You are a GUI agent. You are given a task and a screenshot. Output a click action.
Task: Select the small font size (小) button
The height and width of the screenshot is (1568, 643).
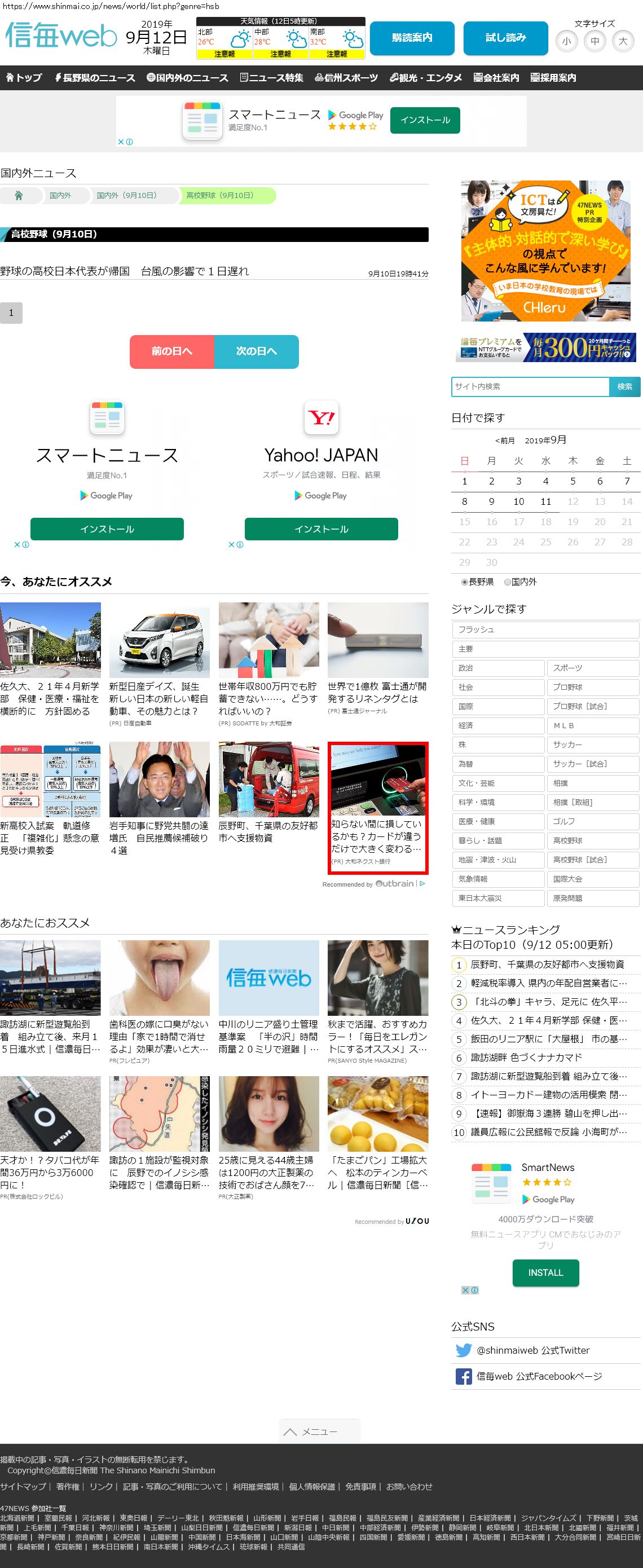click(567, 41)
